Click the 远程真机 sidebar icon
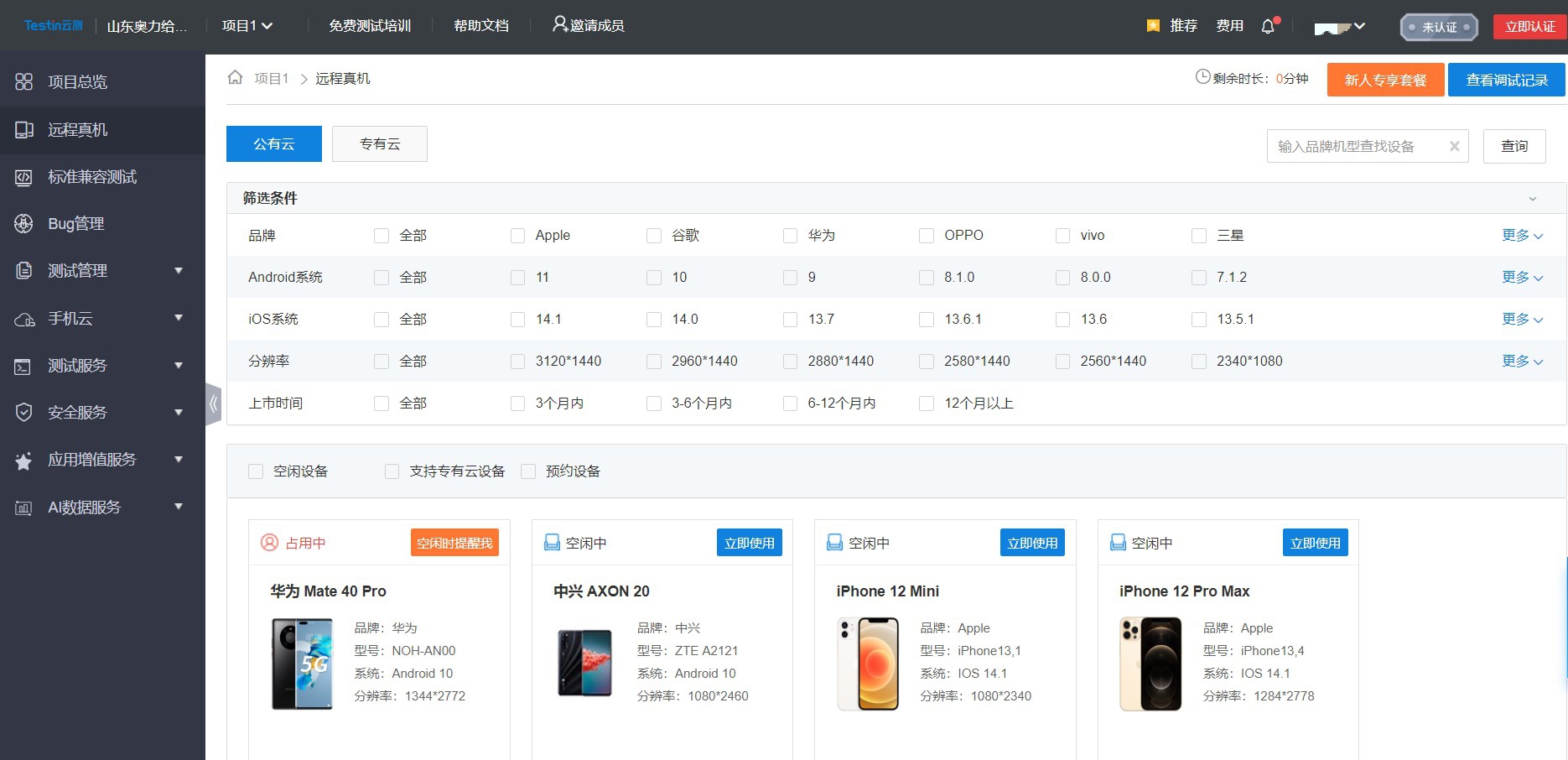Image resolution: width=1568 pixels, height=760 pixels. (23, 129)
